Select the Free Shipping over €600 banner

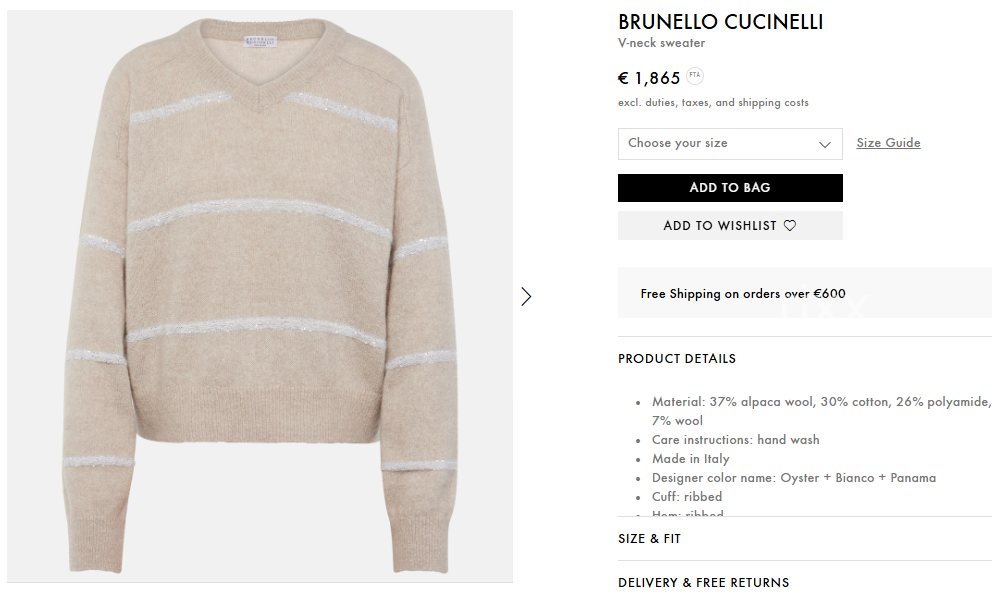[x=805, y=293]
